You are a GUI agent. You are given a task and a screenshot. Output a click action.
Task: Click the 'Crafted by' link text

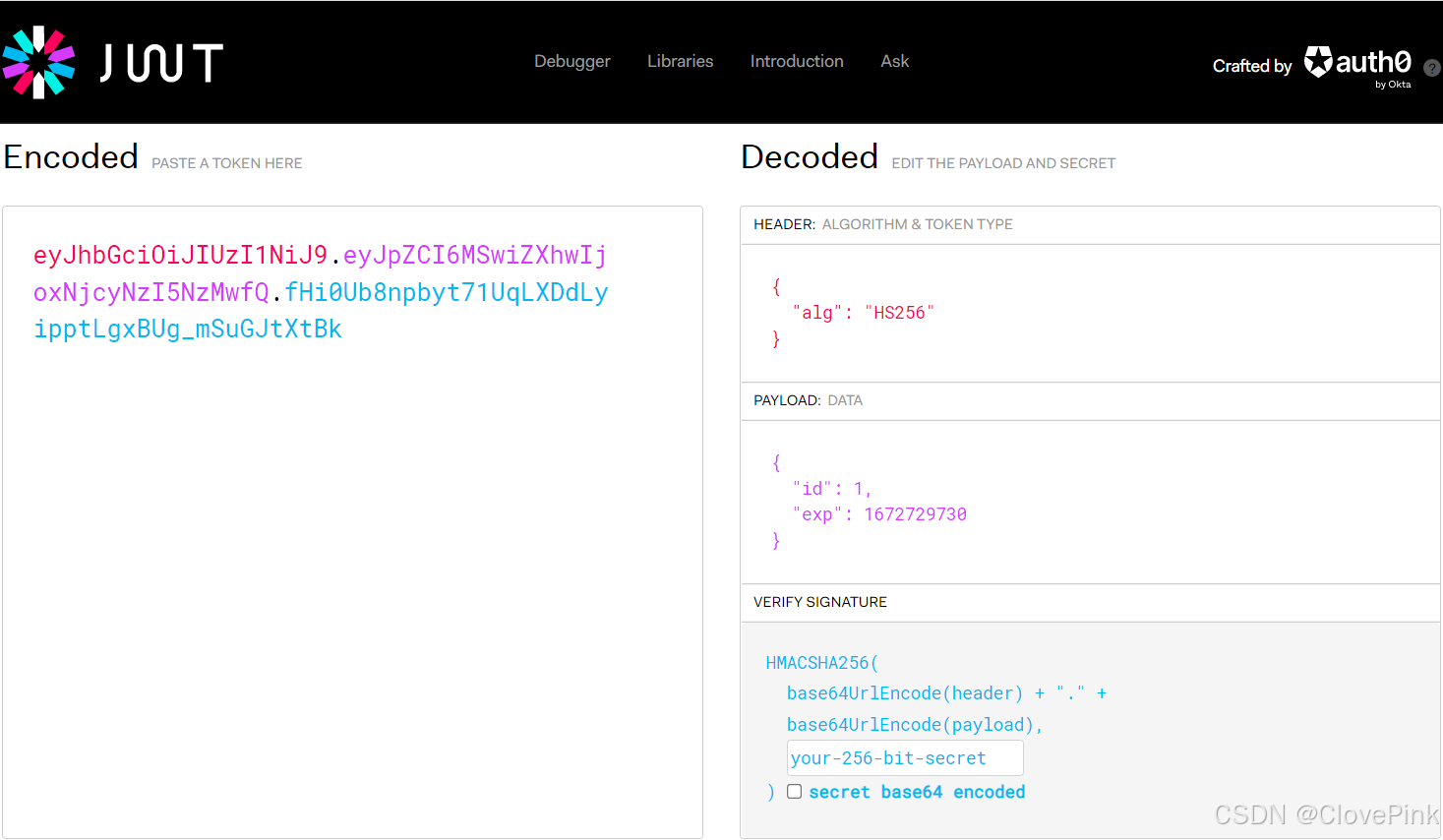click(x=1252, y=66)
